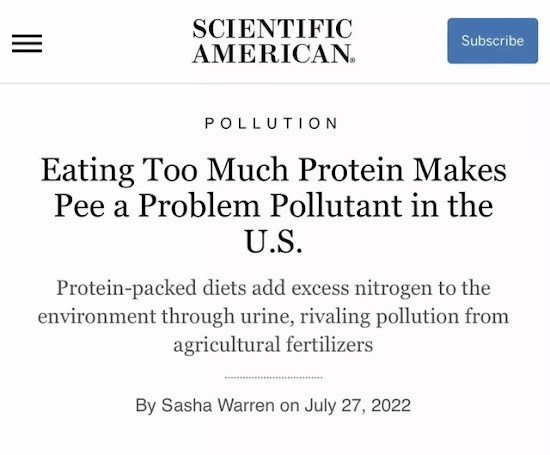550x455 pixels.
Task: Click the July 27, 2022 publication date
Action: 358,406
